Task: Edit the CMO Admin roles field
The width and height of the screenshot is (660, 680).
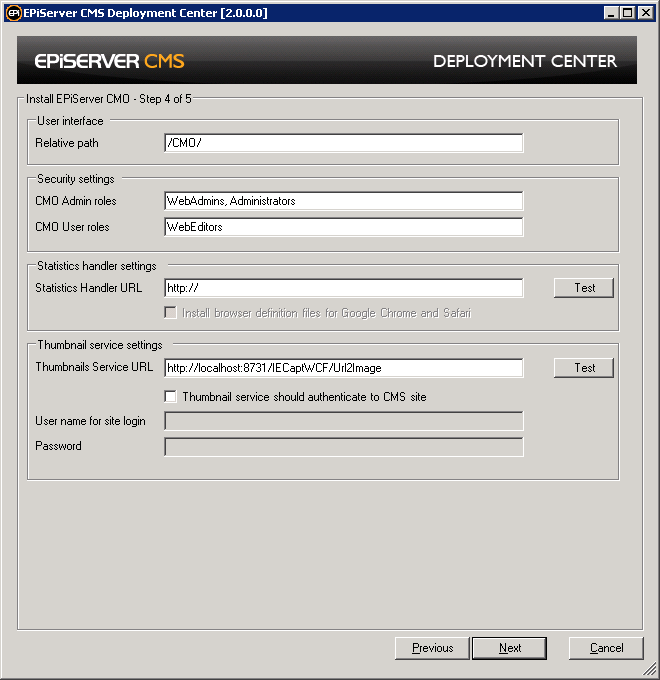Action: click(344, 201)
